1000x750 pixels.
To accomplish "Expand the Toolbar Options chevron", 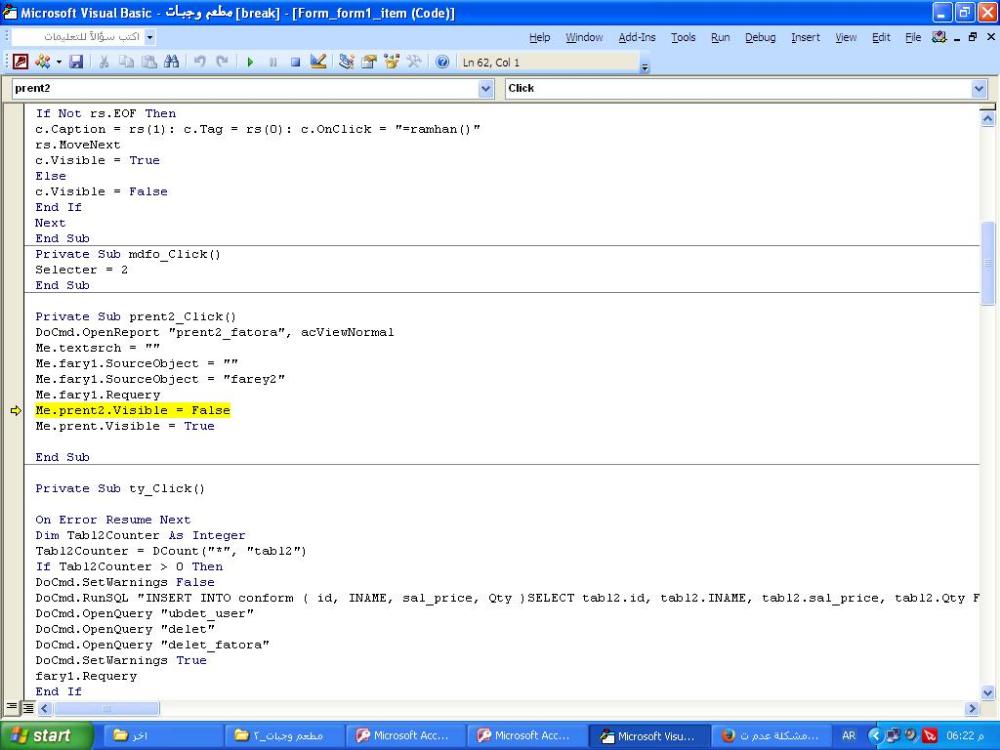I will pyautogui.click(x=645, y=66).
